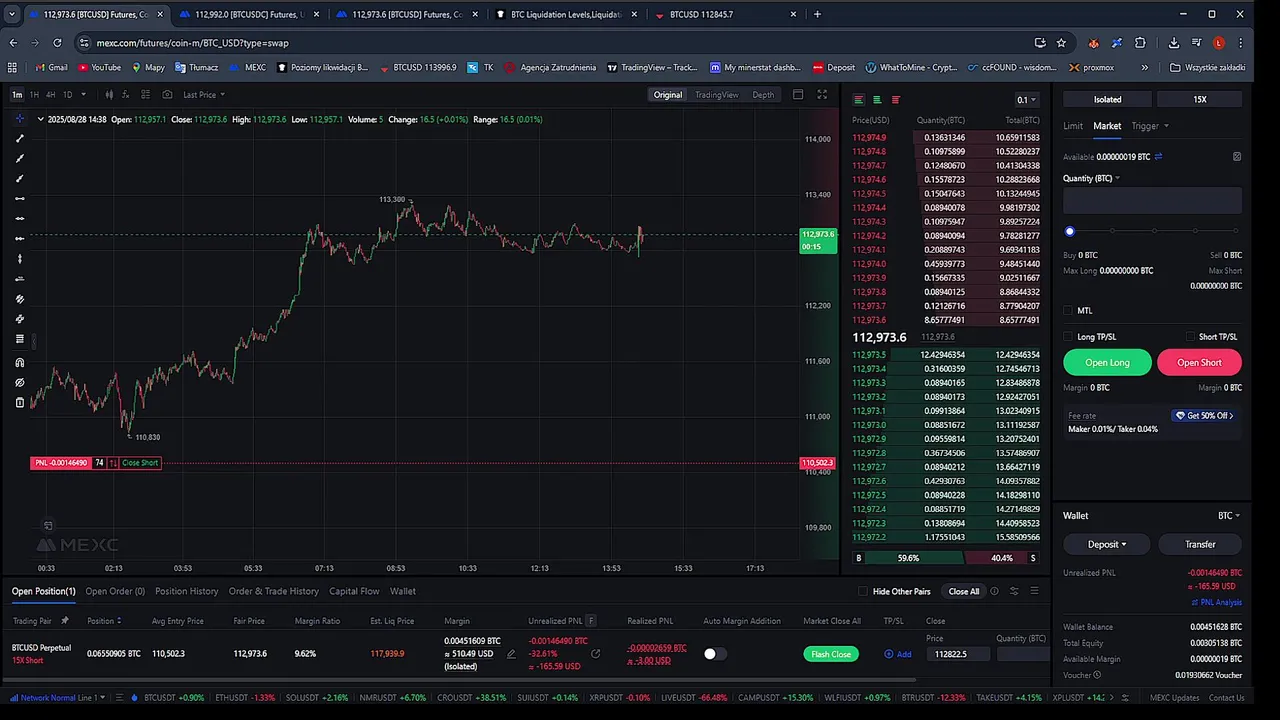1280x720 pixels.
Task: Open the PNL Analysis link
Action: point(1216,602)
